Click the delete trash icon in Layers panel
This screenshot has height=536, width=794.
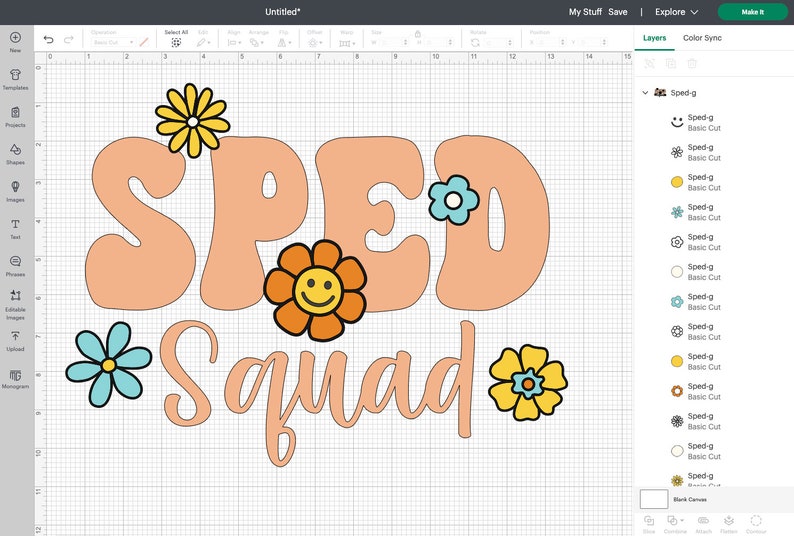[692, 63]
